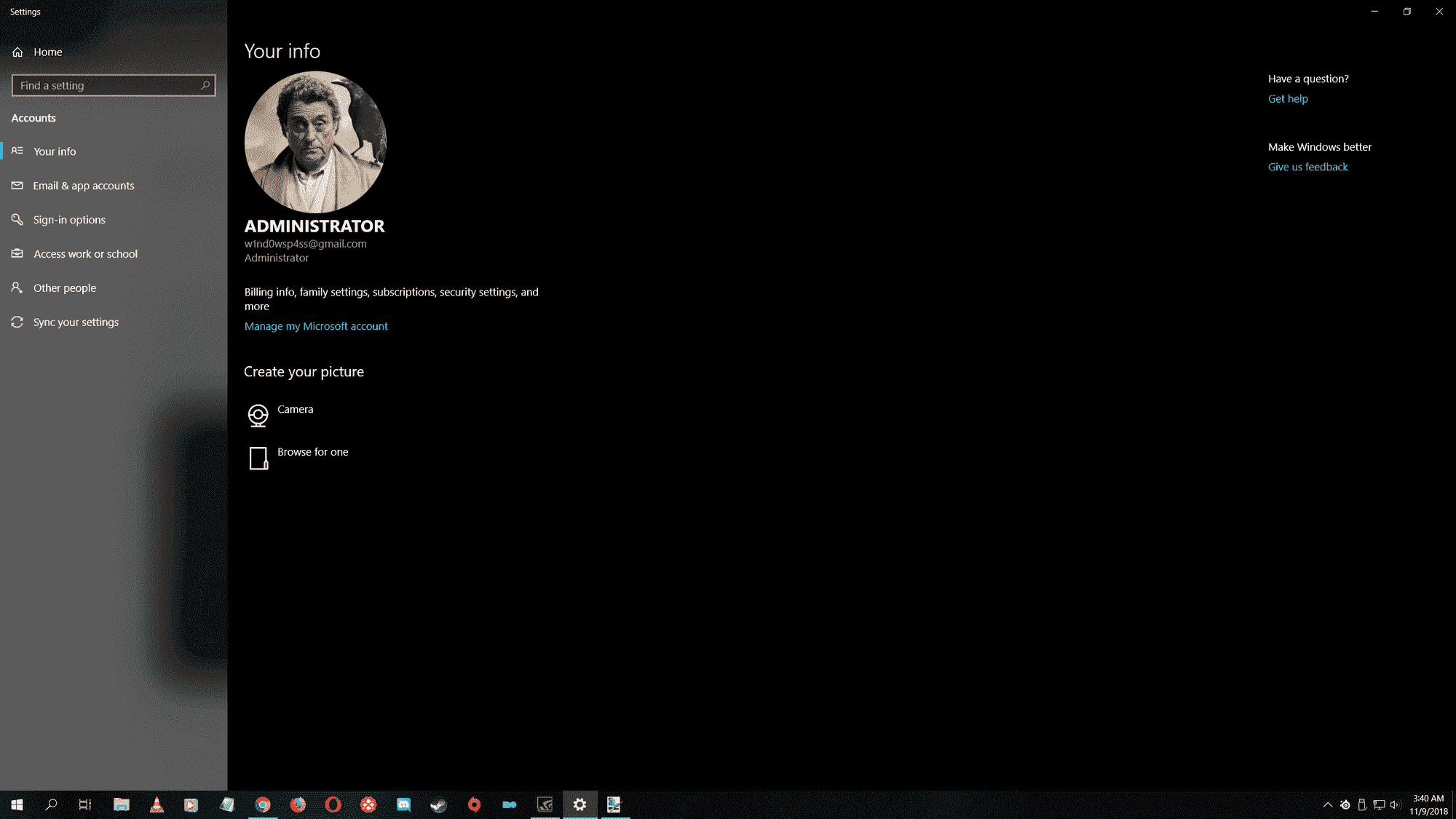Click the Find a setting search box
1456x819 pixels.
coord(114,85)
